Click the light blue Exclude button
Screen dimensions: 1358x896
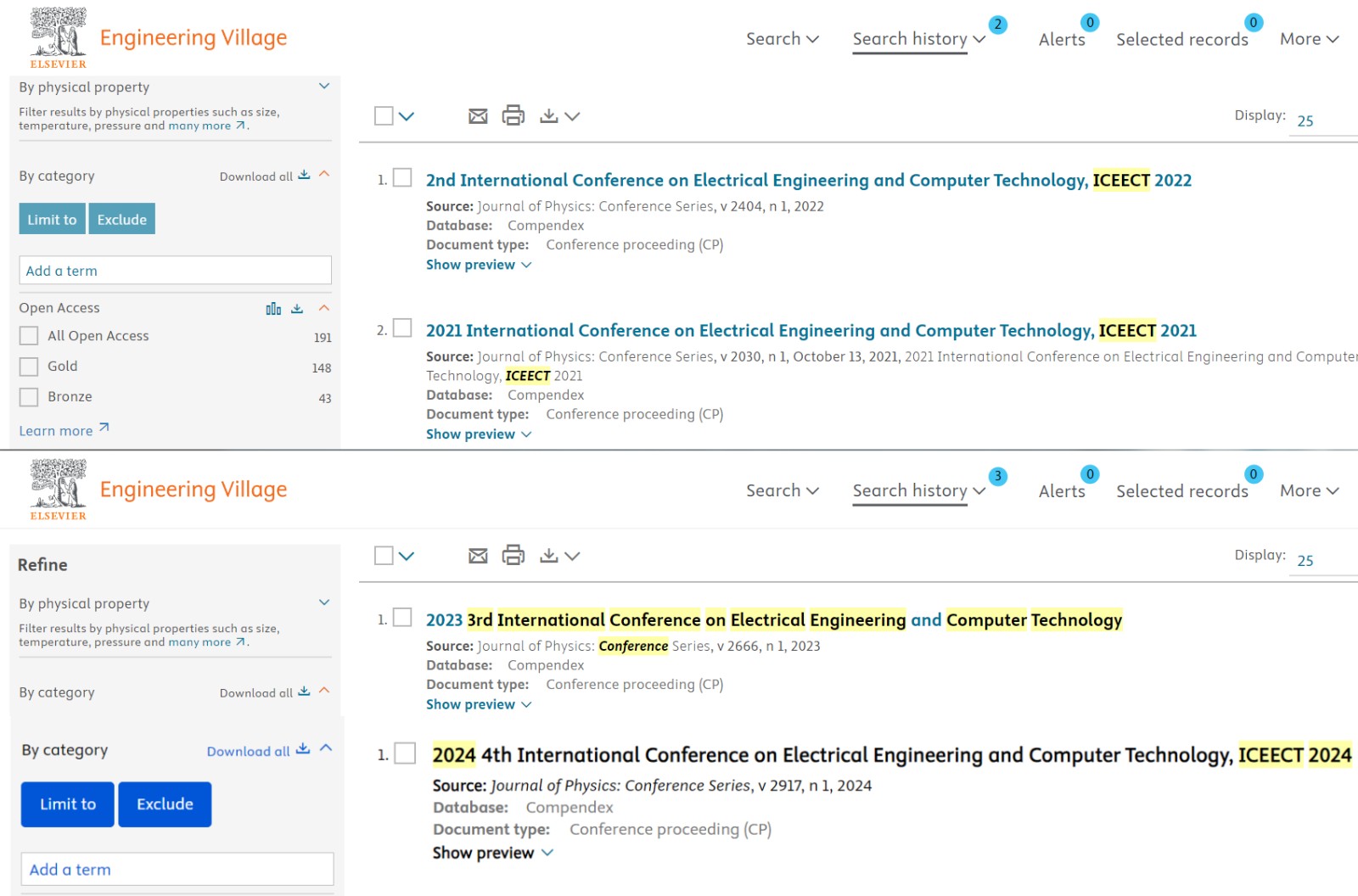tap(122, 219)
